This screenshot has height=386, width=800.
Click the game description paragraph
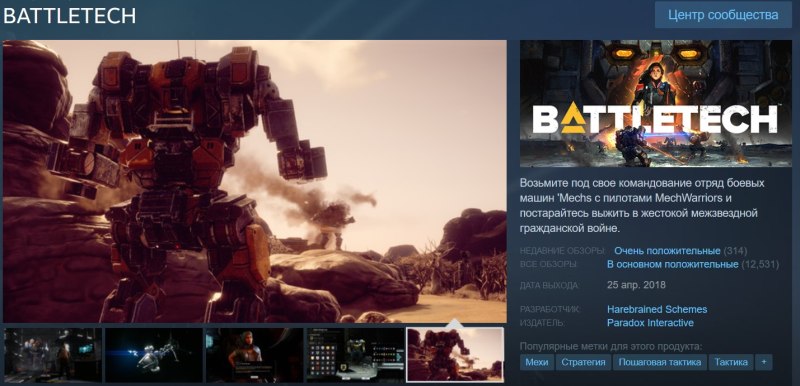[642, 205]
